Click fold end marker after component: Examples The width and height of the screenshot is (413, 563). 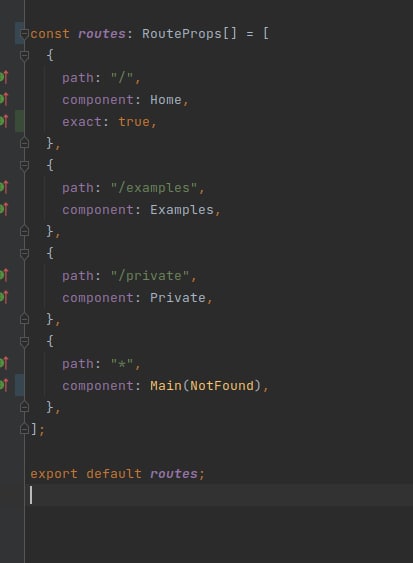24,231
